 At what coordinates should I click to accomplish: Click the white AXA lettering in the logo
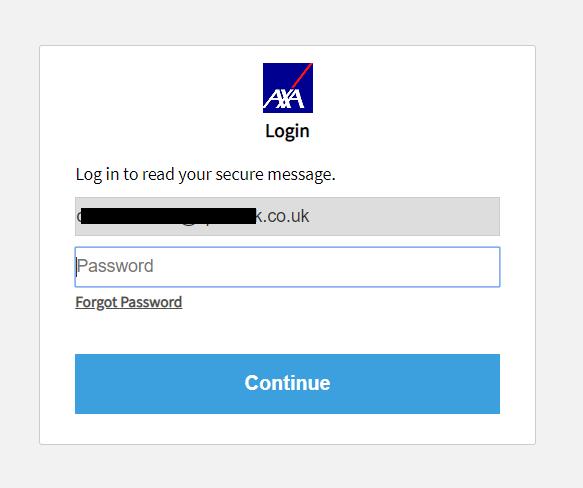click(x=284, y=100)
